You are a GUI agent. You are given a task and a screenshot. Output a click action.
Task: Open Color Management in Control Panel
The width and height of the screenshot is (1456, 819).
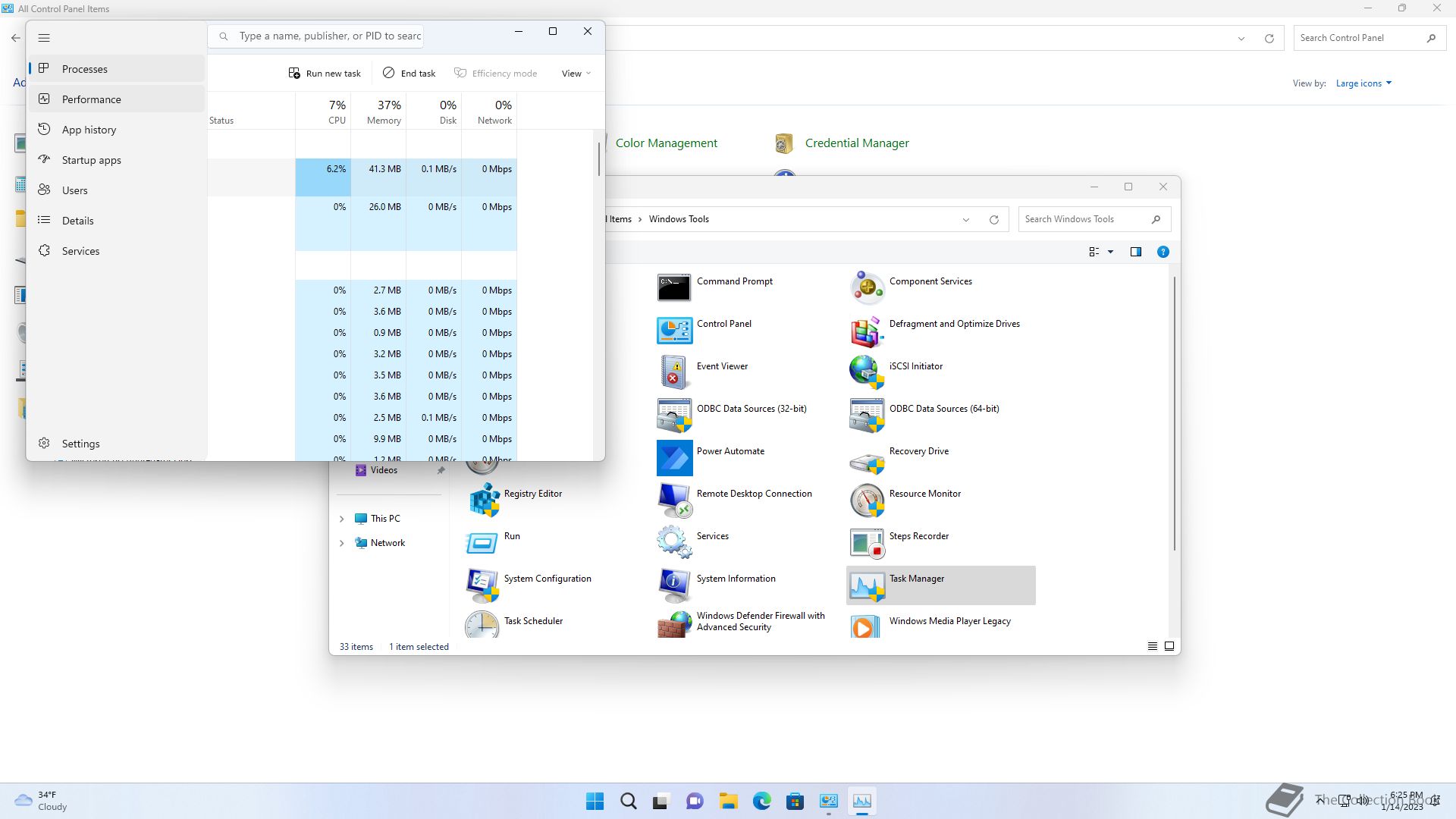tap(666, 143)
